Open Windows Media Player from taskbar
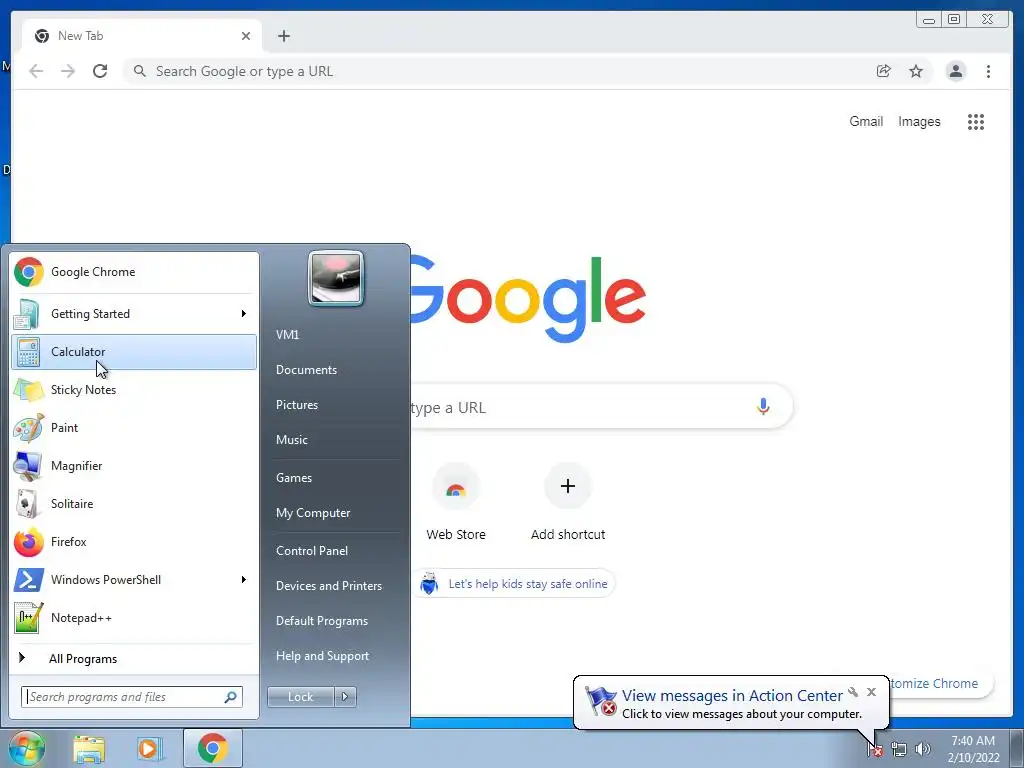 coord(150,749)
